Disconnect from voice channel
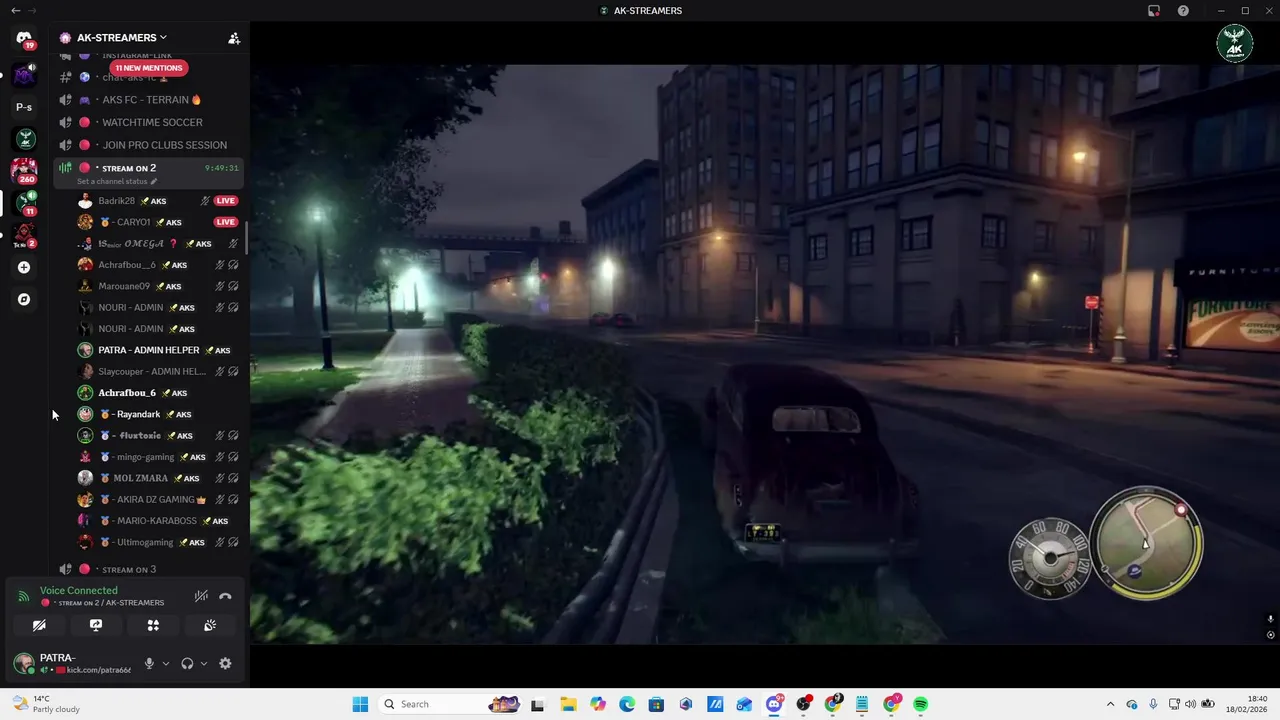The width and height of the screenshot is (1280, 720). click(225, 596)
